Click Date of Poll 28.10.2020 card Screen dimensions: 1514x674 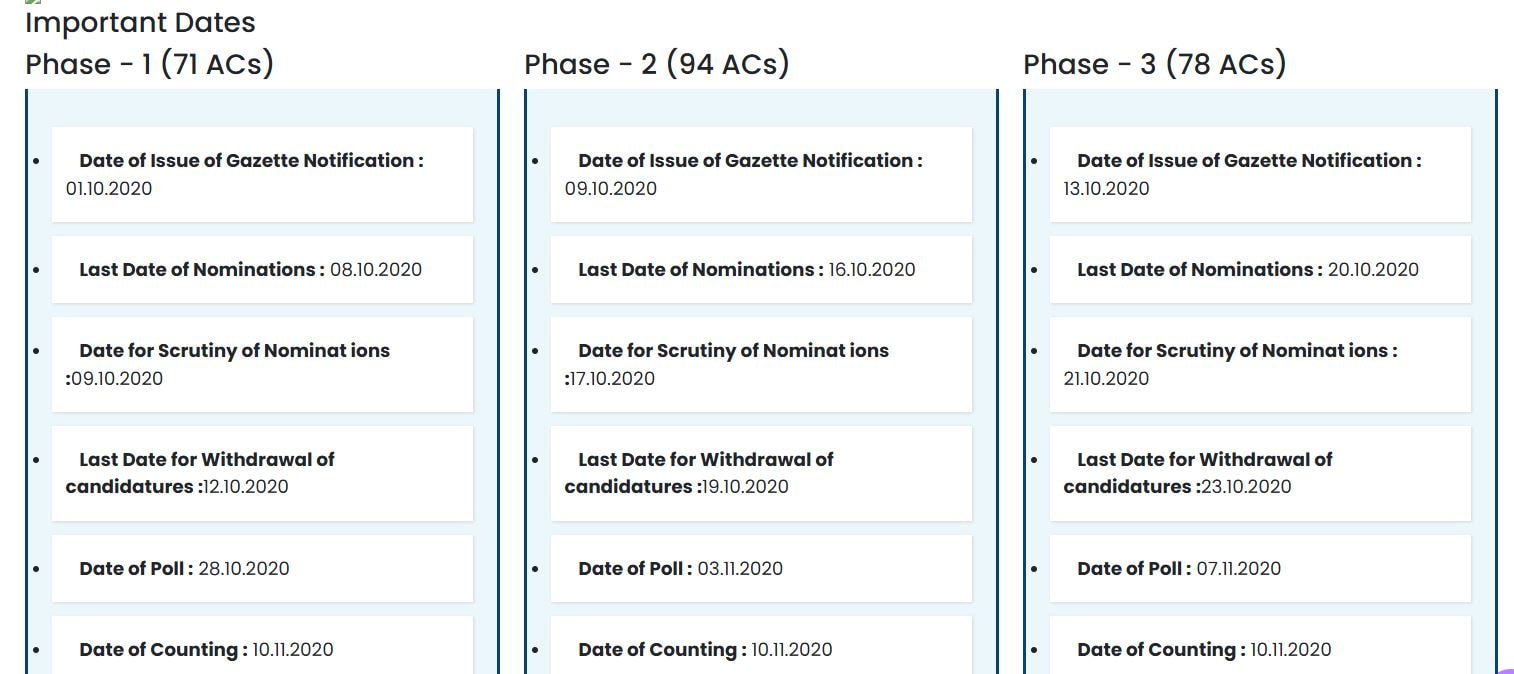[x=261, y=568]
